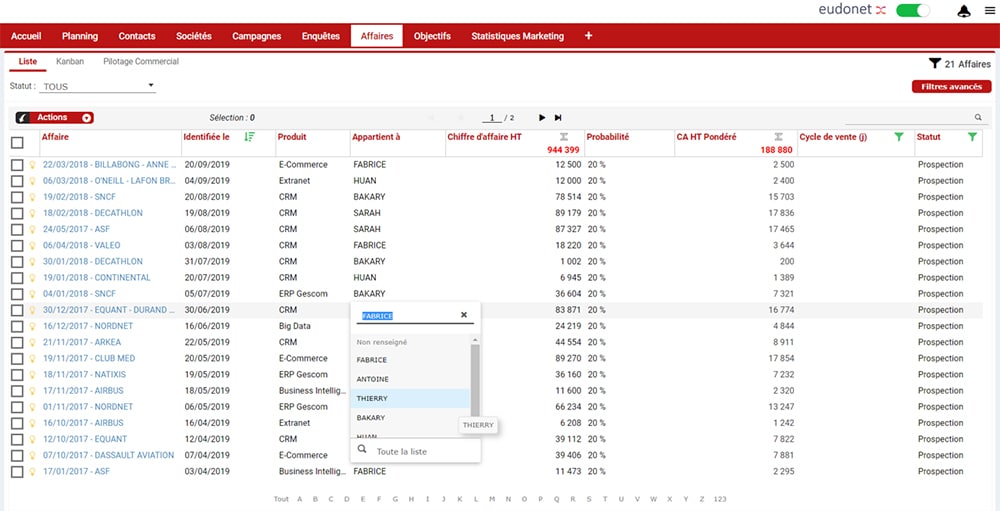1000x511 pixels.
Task: Click lightbulb icon on VALEO row
Action: coord(32,246)
